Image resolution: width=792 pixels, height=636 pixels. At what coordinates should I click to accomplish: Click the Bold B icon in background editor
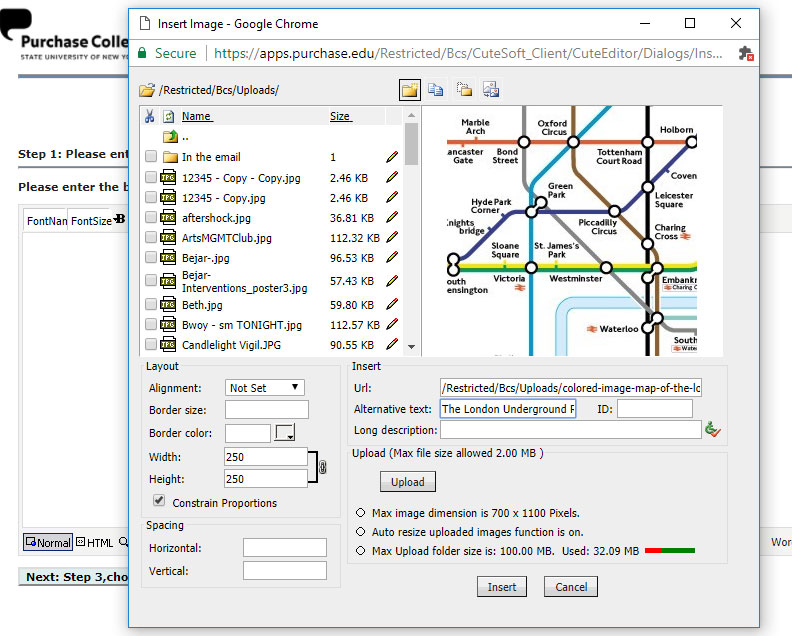(x=120, y=219)
